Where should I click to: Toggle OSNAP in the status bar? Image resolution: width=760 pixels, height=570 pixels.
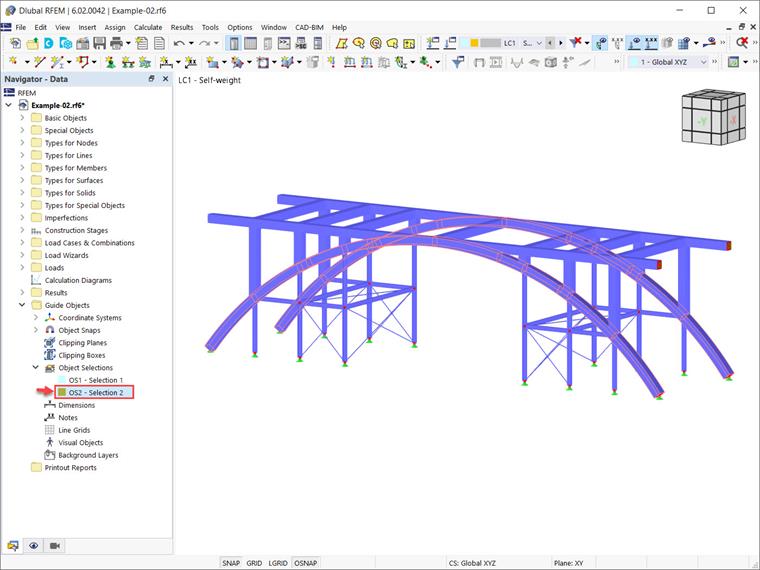[305, 563]
